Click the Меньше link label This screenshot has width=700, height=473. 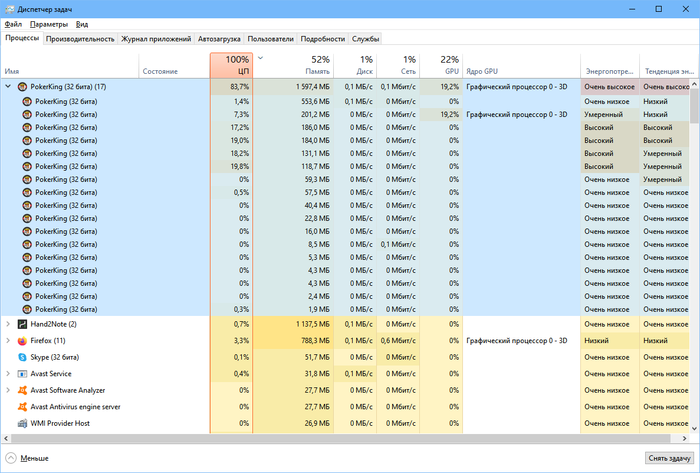click(x=34, y=458)
